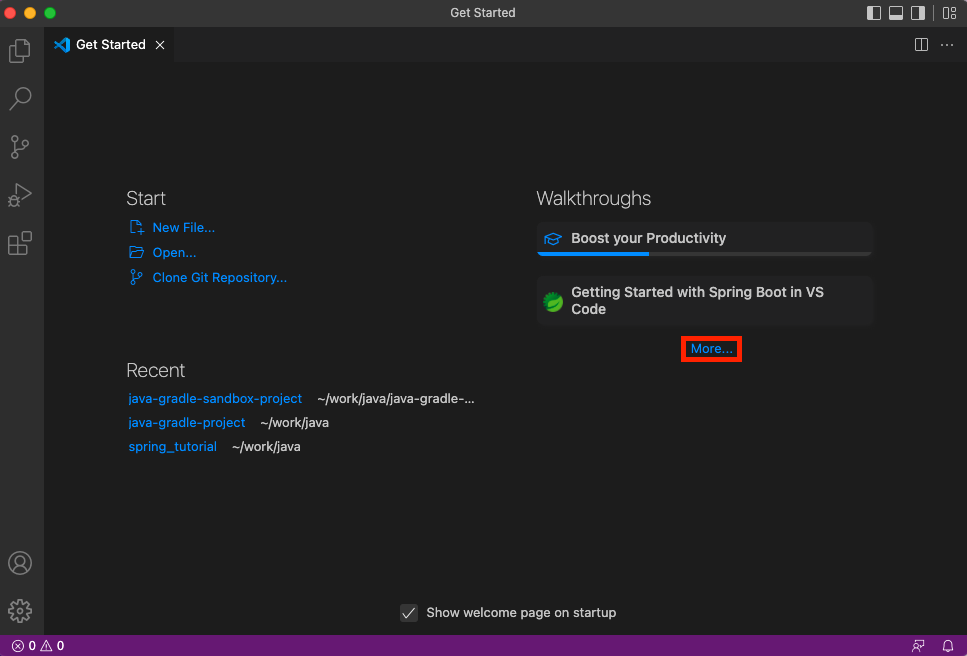Show More... walkthroughs
Viewport: 967px width, 656px height.
(x=712, y=349)
